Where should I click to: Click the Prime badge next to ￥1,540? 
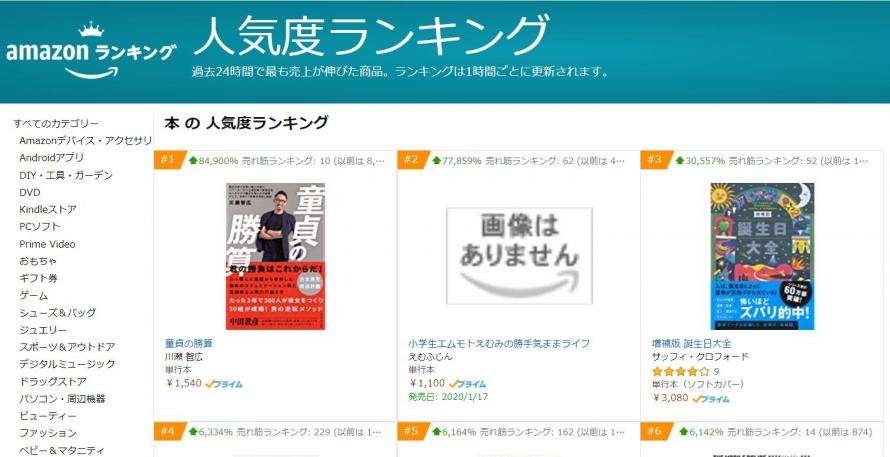click(224, 384)
